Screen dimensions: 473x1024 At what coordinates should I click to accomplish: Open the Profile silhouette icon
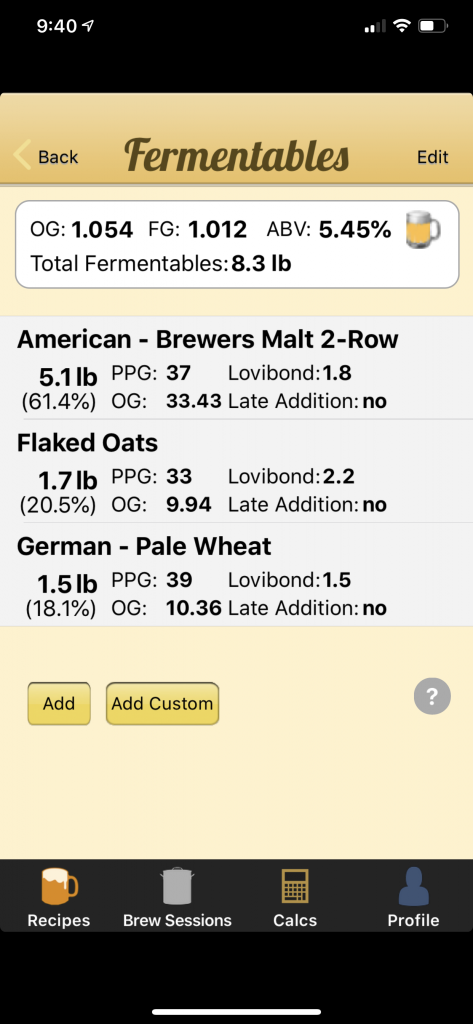414,887
